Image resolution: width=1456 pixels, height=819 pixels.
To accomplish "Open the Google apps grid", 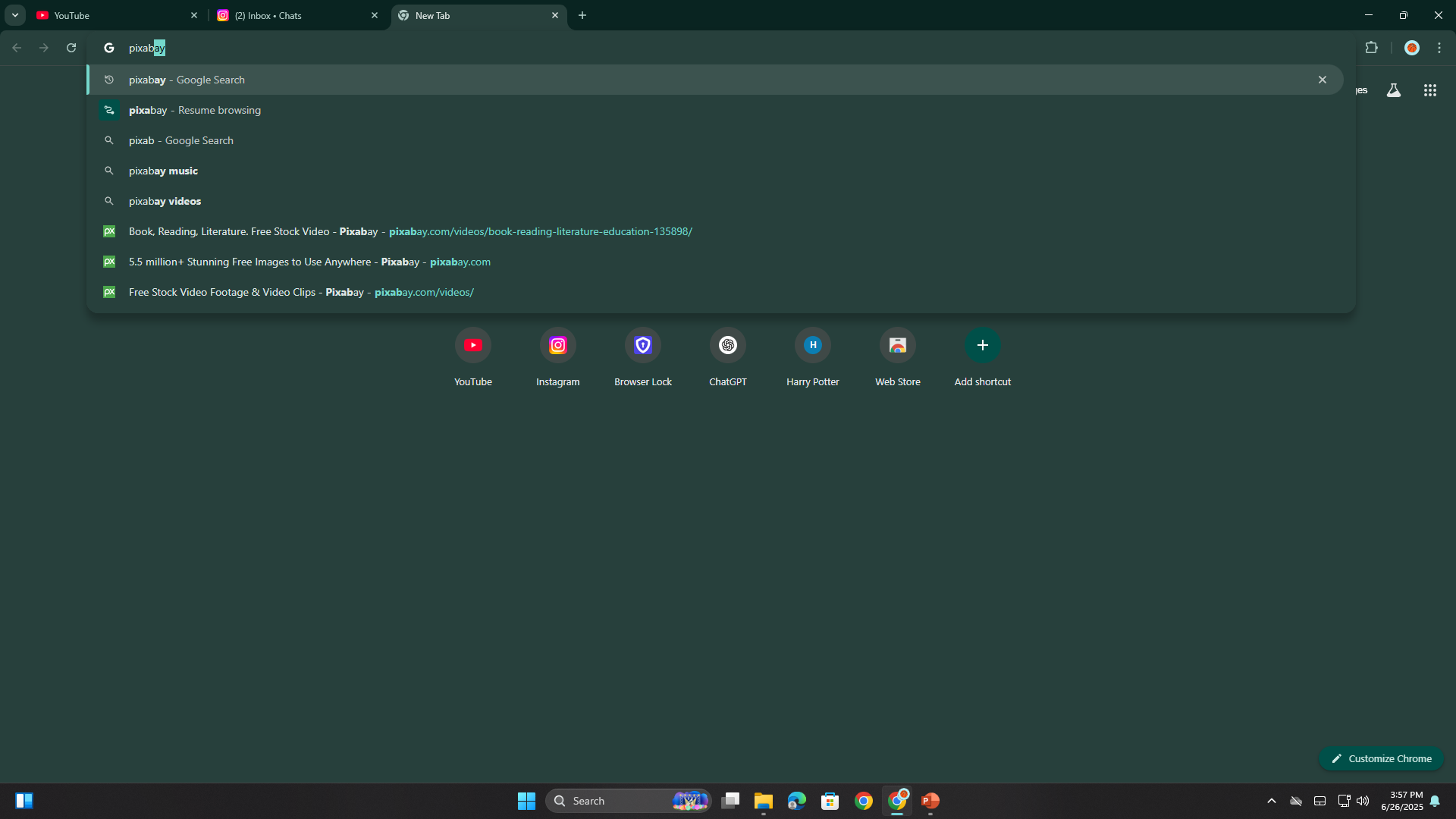I will [1429, 90].
